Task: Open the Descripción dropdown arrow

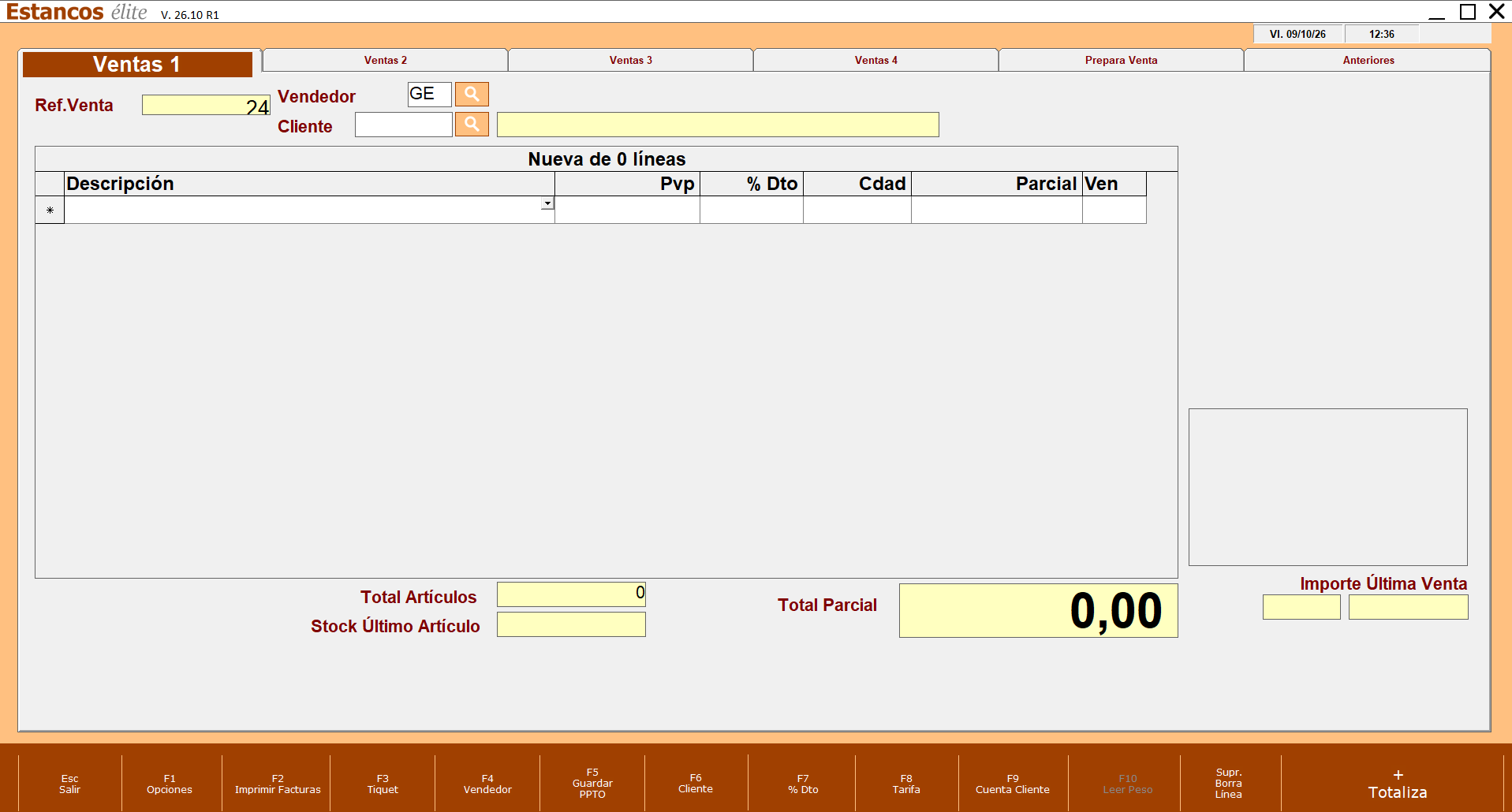Action: (x=547, y=203)
